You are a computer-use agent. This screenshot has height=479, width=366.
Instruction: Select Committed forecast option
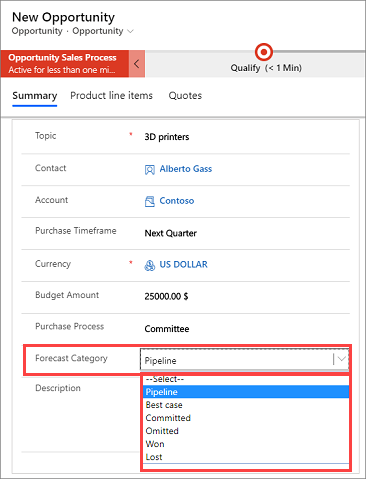click(x=246, y=418)
